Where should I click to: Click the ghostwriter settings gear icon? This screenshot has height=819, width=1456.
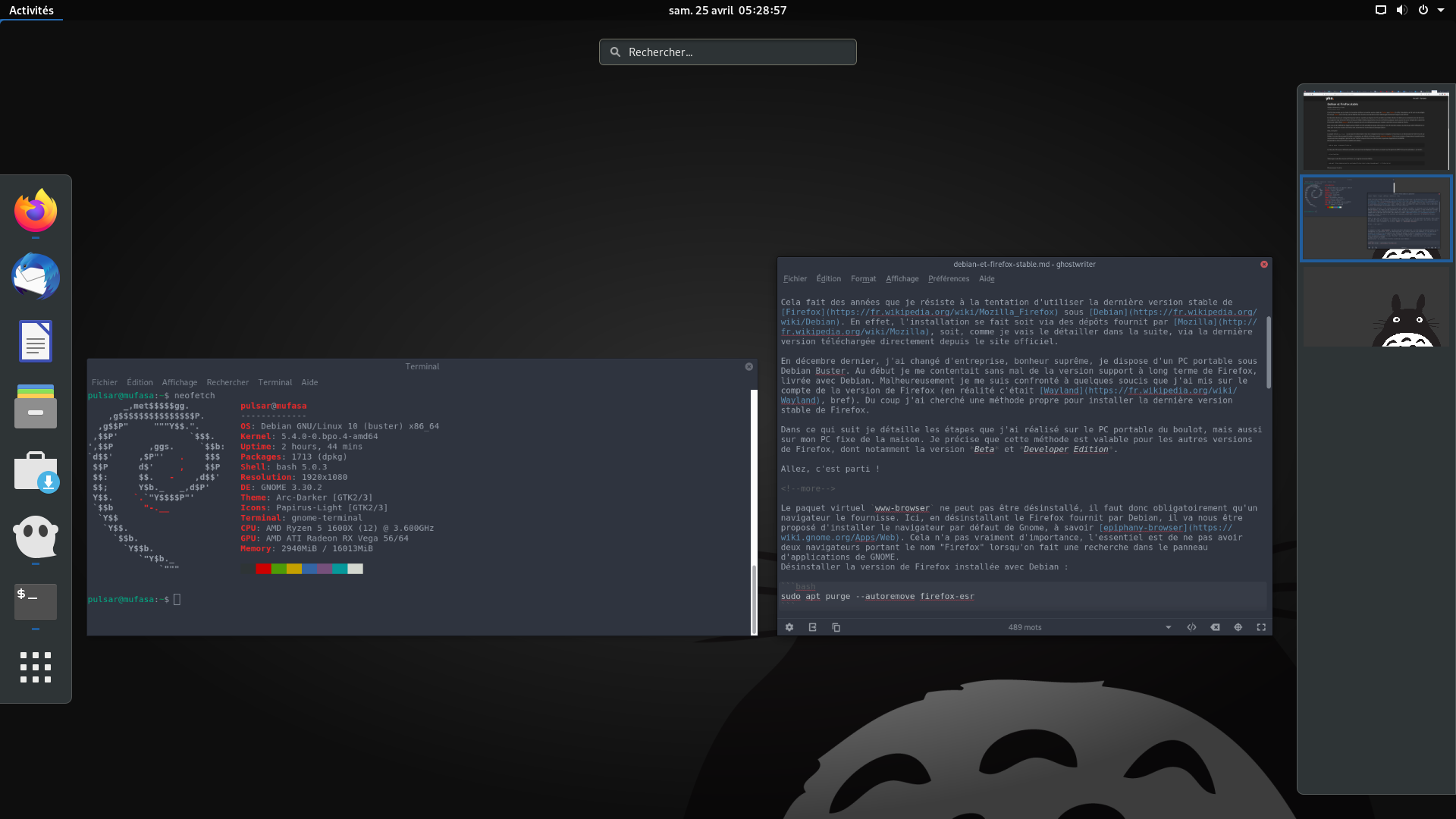pyautogui.click(x=789, y=627)
